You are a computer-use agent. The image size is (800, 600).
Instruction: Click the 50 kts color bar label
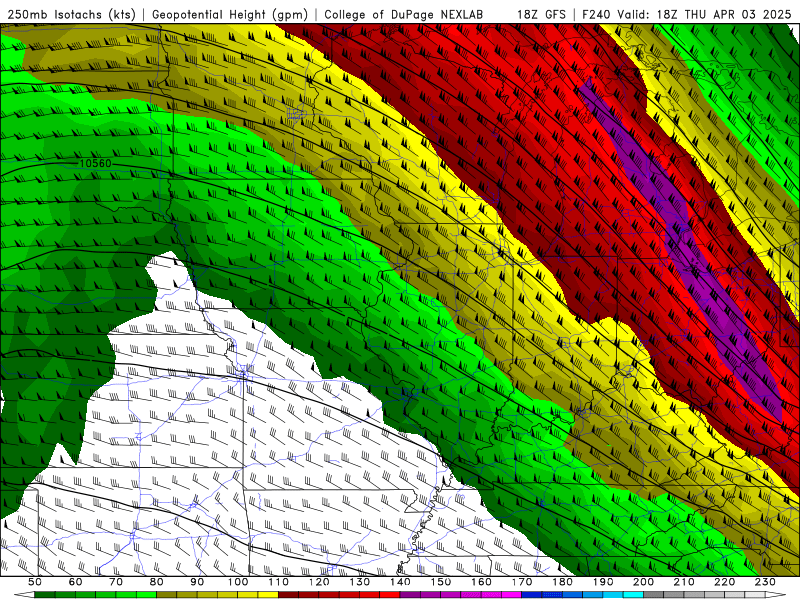tap(35, 582)
